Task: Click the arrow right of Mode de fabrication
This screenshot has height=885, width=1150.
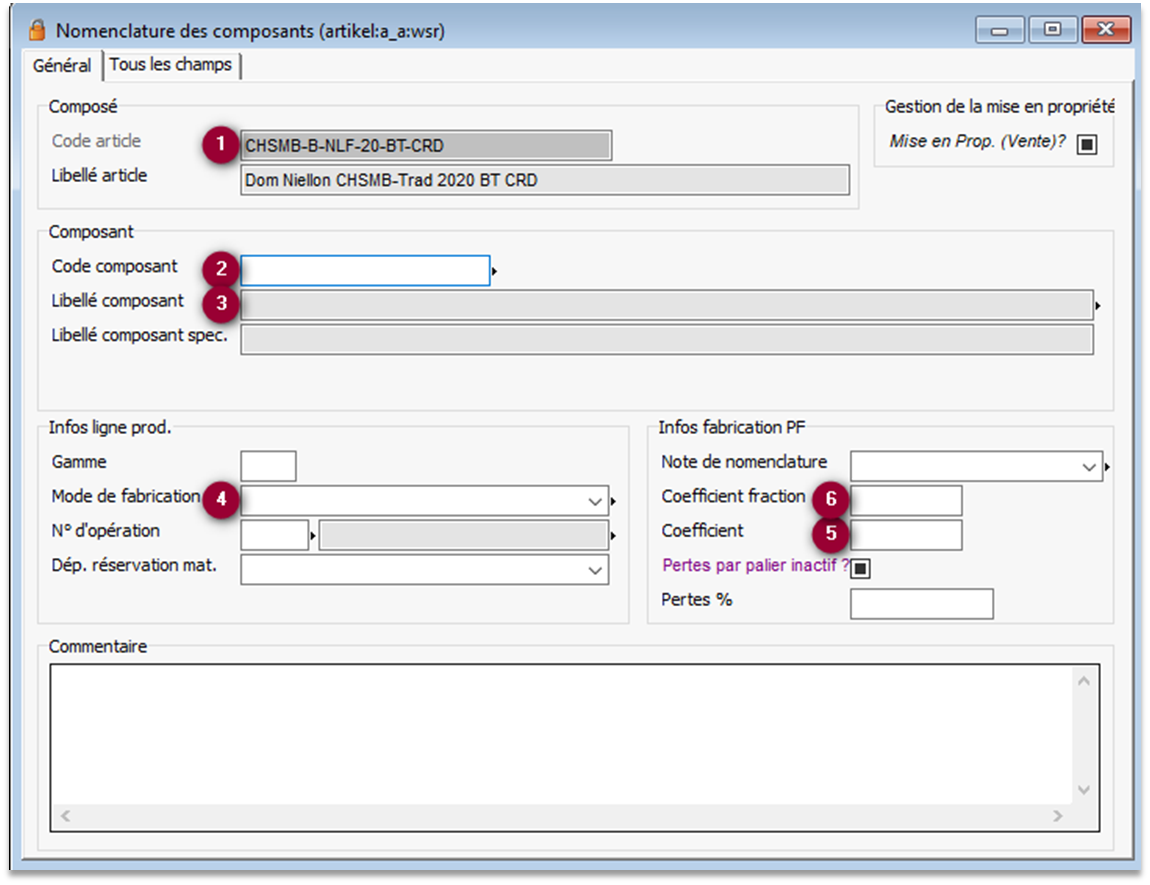Action: tap(614, 501)
